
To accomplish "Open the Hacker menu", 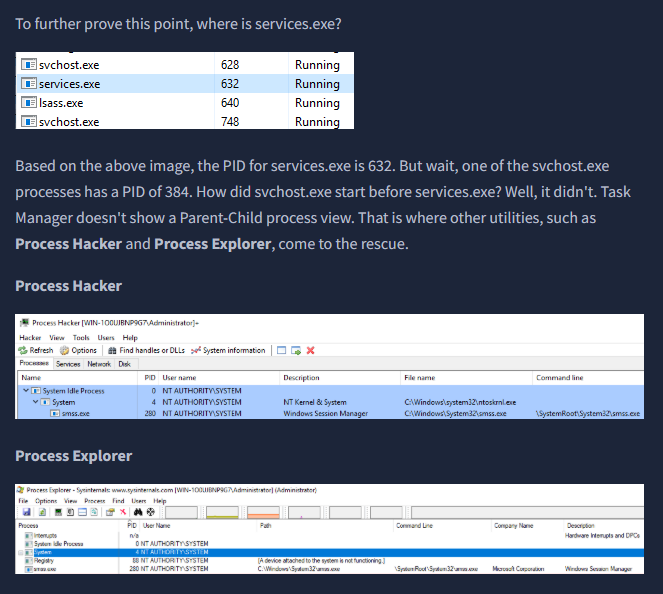I will pyautogui.click(x=29, y=338).
